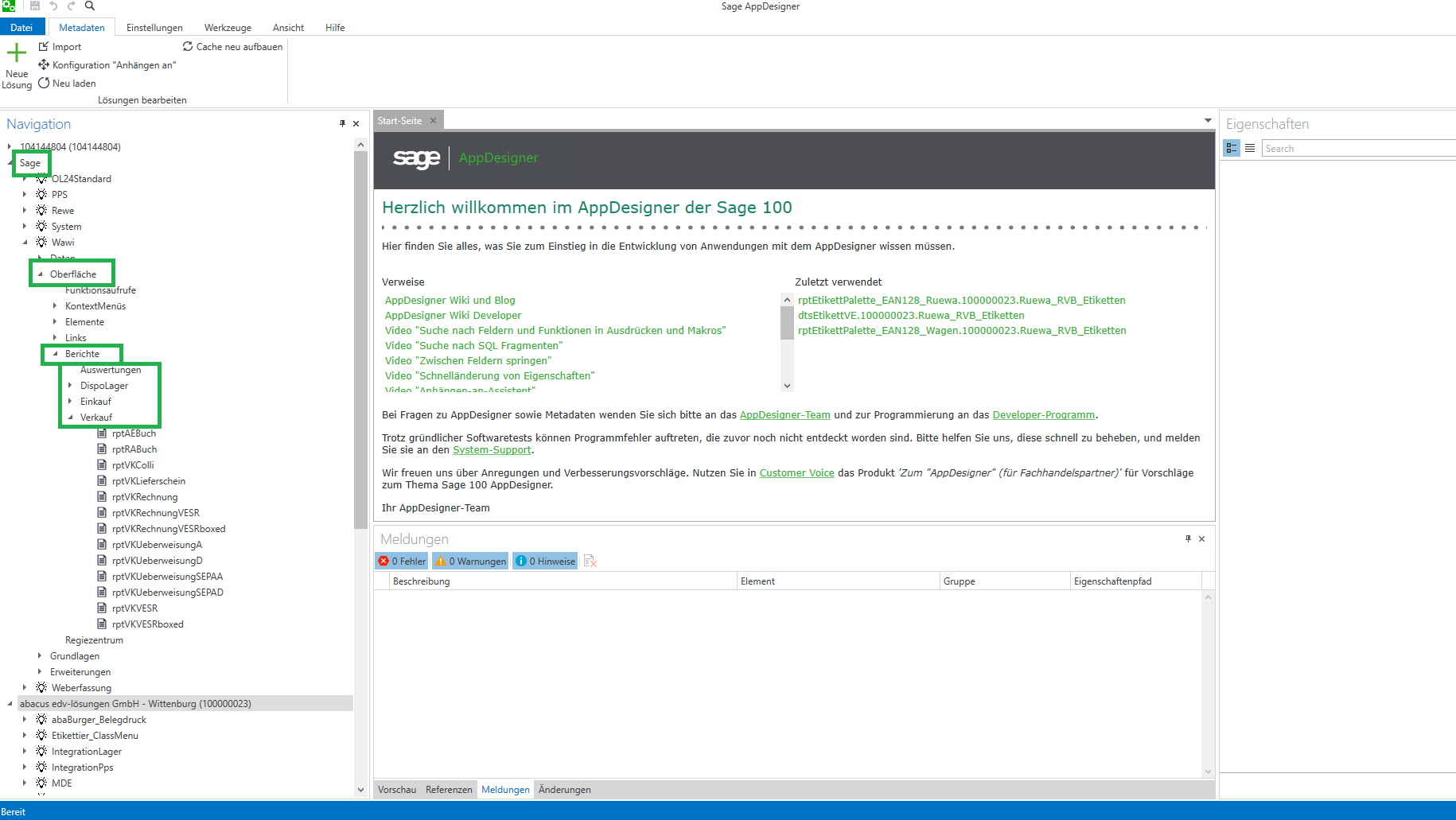Viewport: 1456px width, 820px height.
Task: Open the AppDesigner Wiki und Blog link
Action: click(450, 301)
